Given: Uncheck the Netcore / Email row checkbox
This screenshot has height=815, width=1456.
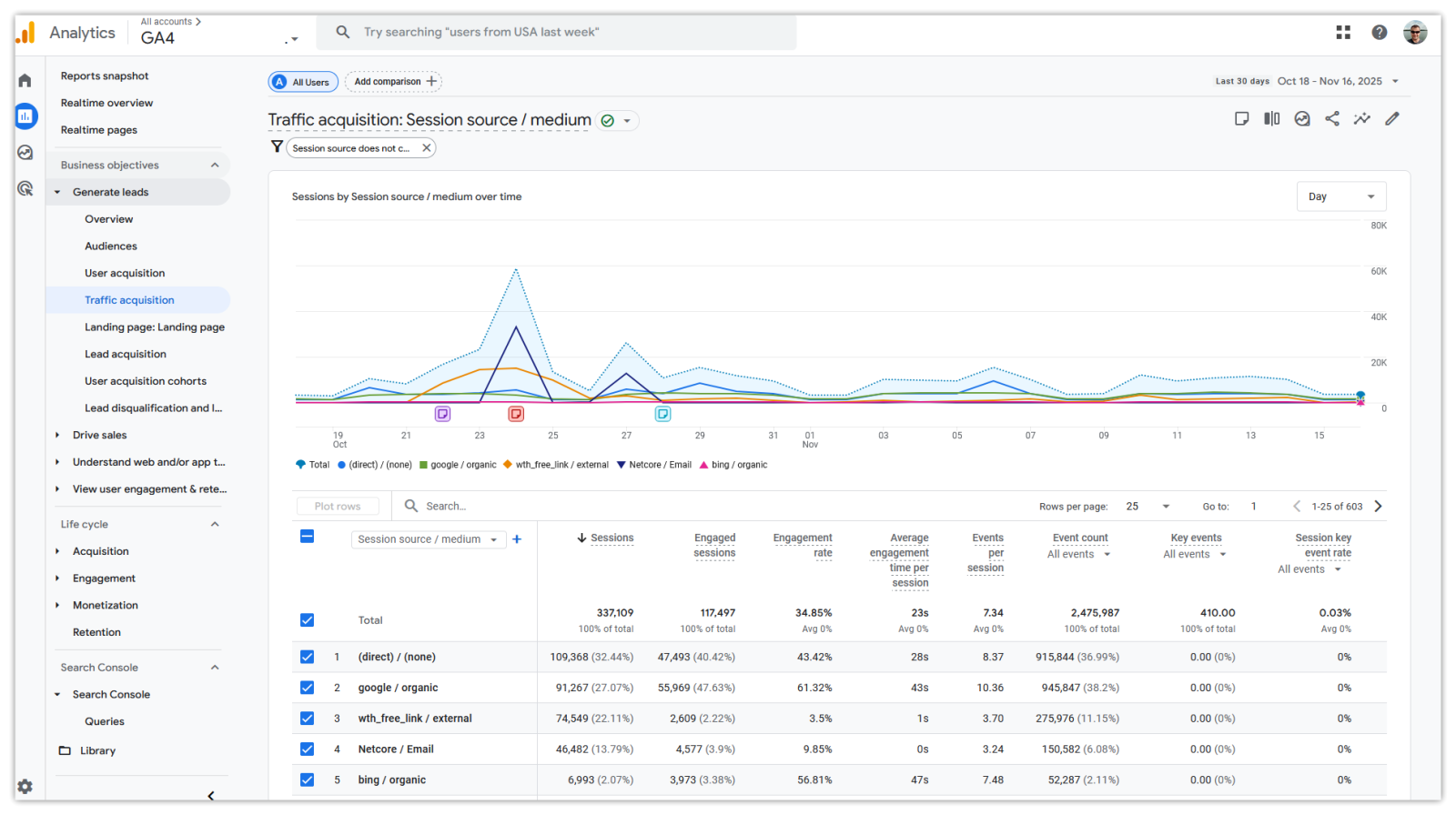Looking at the screenshot, I should tap(308, 750).
